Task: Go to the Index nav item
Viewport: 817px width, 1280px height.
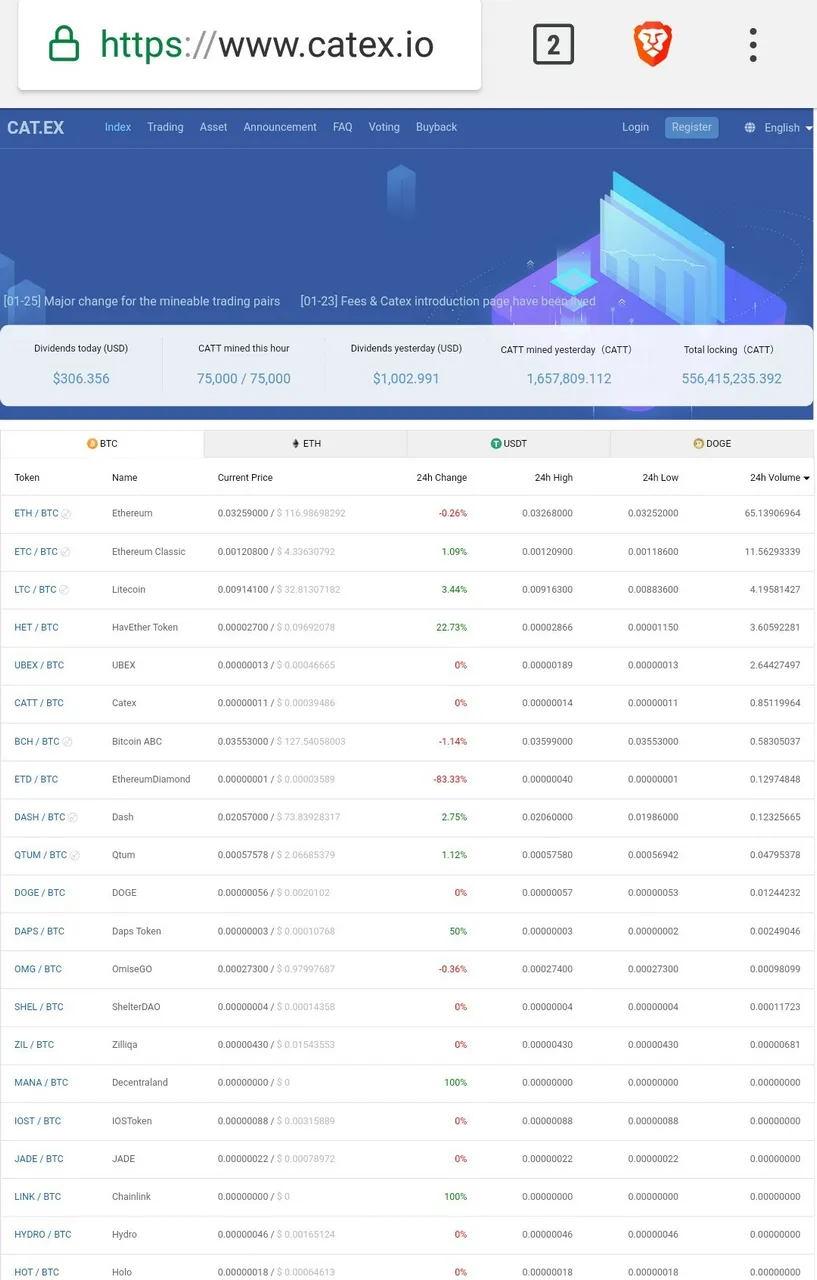Action: click(x=118, y=127)
